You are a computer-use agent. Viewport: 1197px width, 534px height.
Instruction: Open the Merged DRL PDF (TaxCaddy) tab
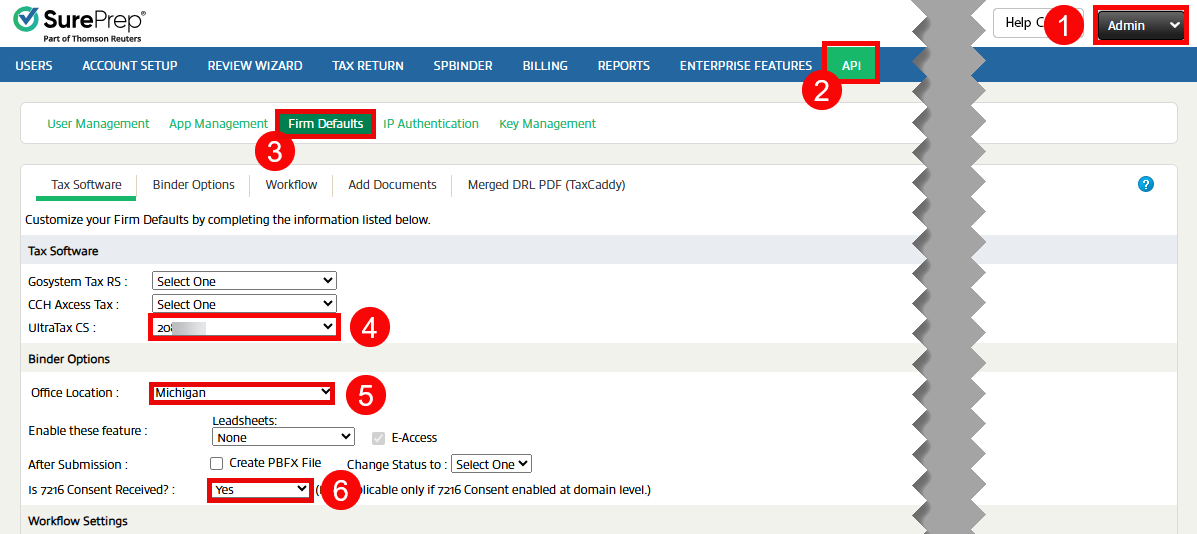tap(546, 185)
